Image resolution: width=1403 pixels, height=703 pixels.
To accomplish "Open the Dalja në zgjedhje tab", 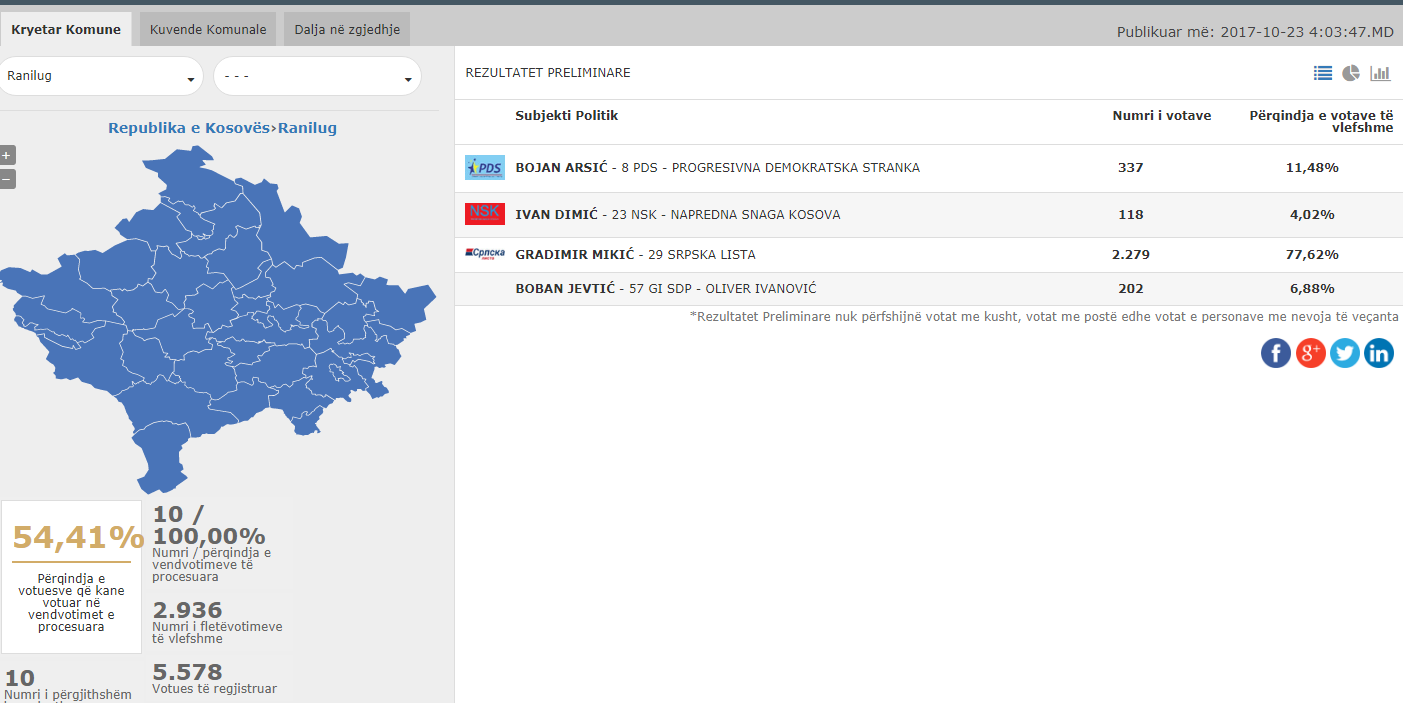I will pyautogui.click(x=347, y=29).
